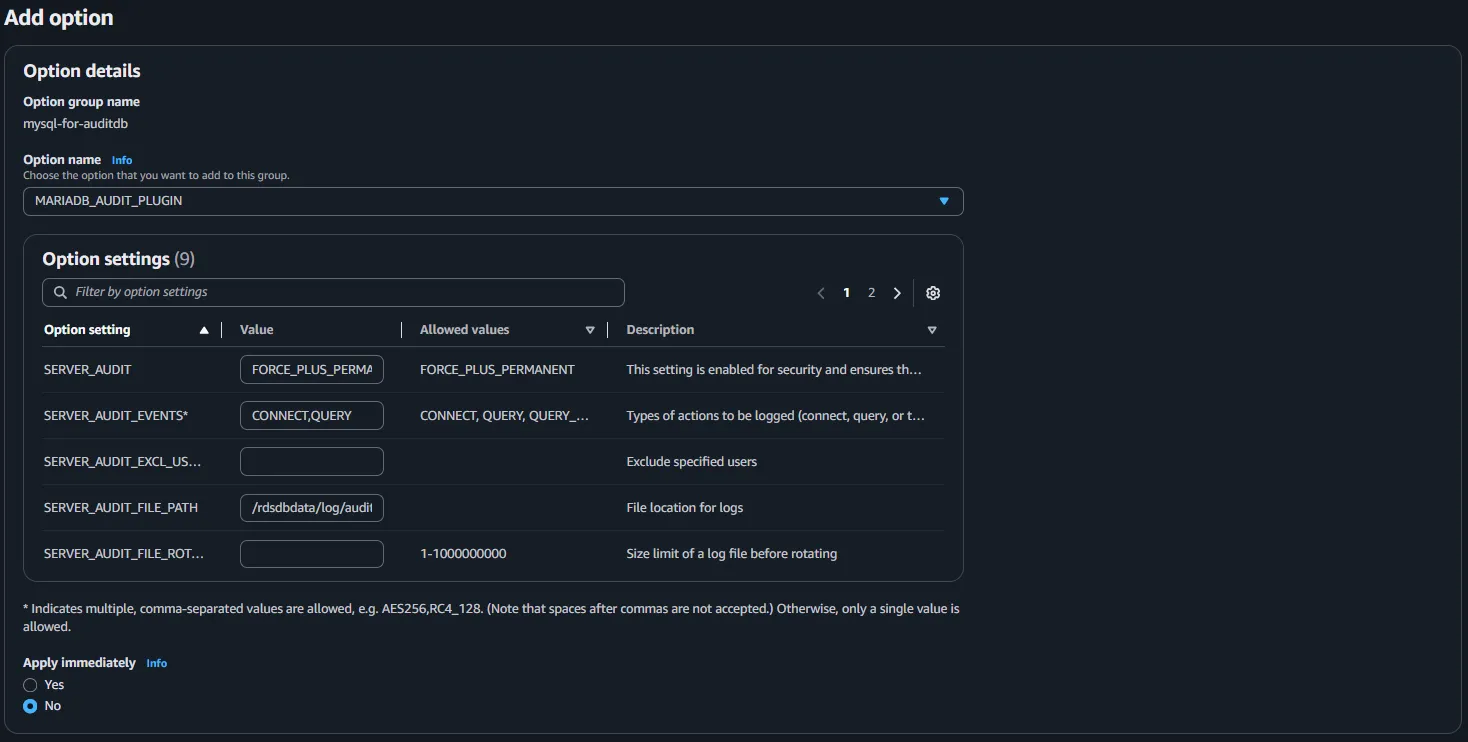Screen dimensions: 1468x742
Task: Select No for Apply immediately
Action: pos(31,706)
